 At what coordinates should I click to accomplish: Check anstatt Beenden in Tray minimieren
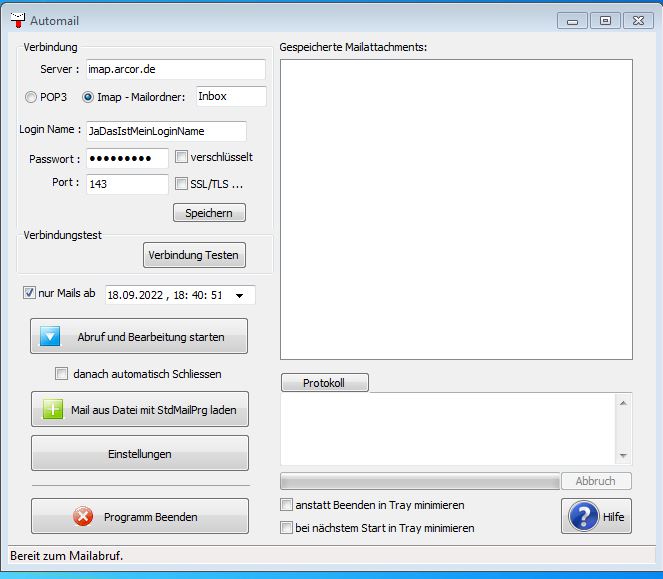287,505
